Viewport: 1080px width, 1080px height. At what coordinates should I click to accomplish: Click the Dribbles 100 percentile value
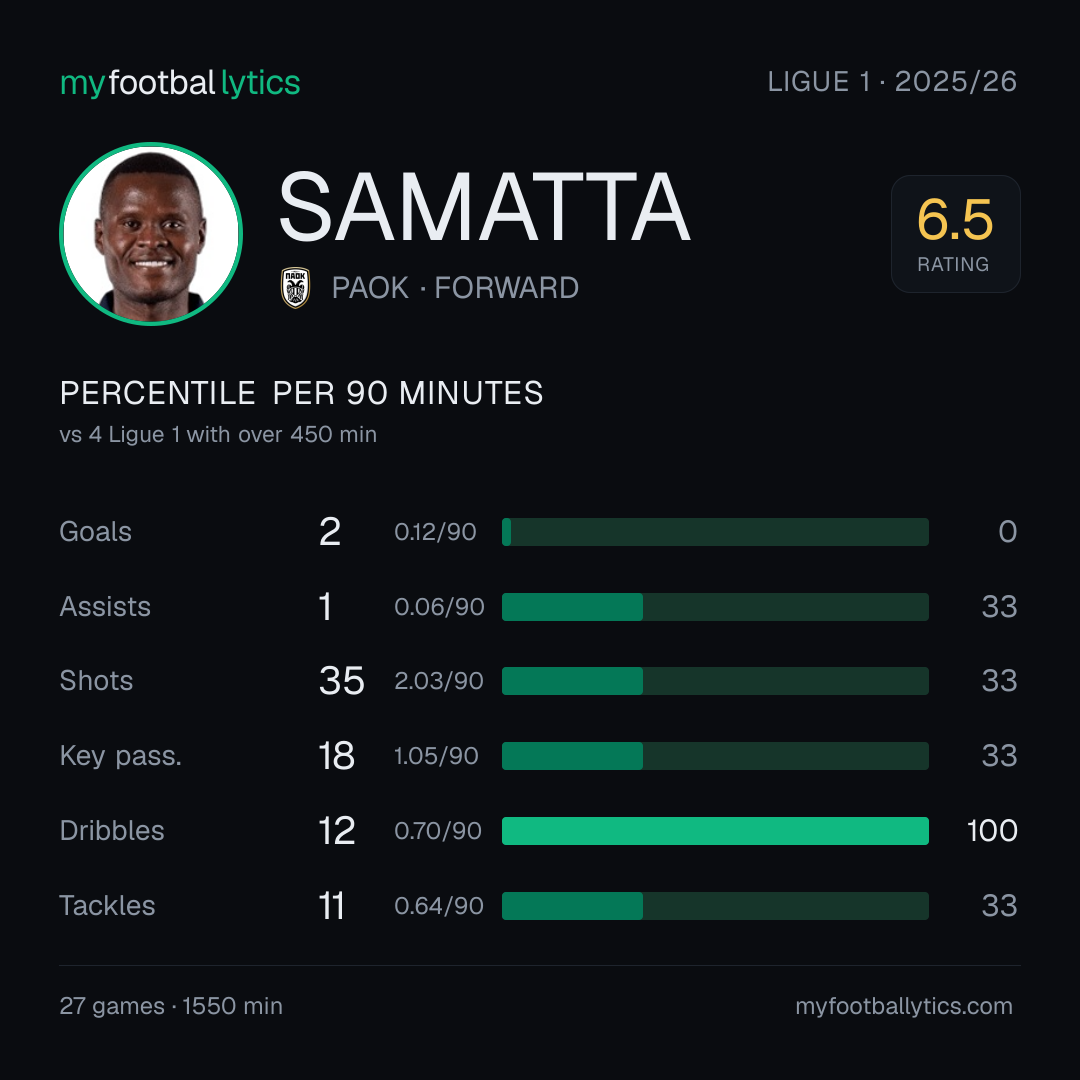992,831
